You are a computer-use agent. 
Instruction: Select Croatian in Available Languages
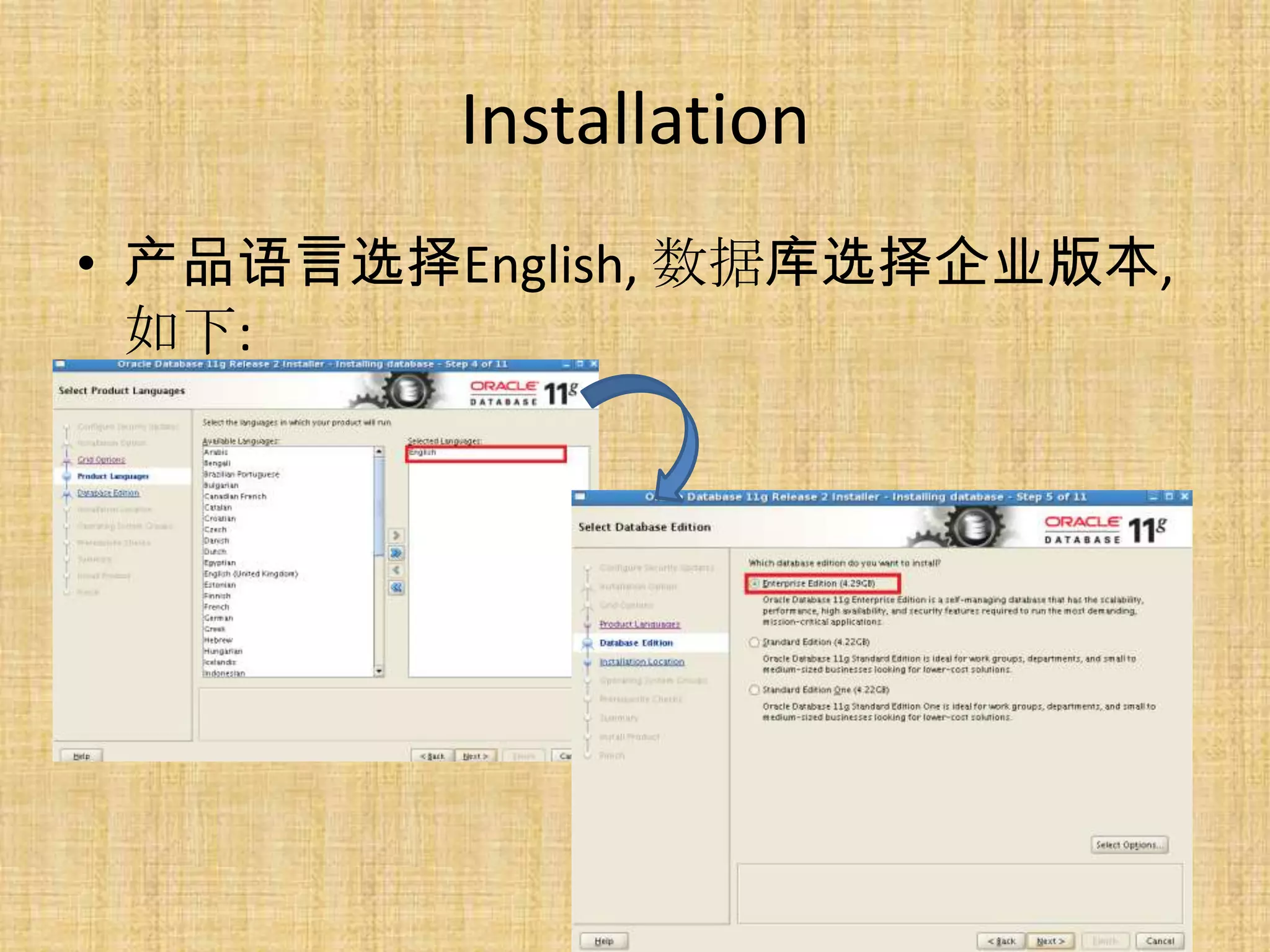220,519
